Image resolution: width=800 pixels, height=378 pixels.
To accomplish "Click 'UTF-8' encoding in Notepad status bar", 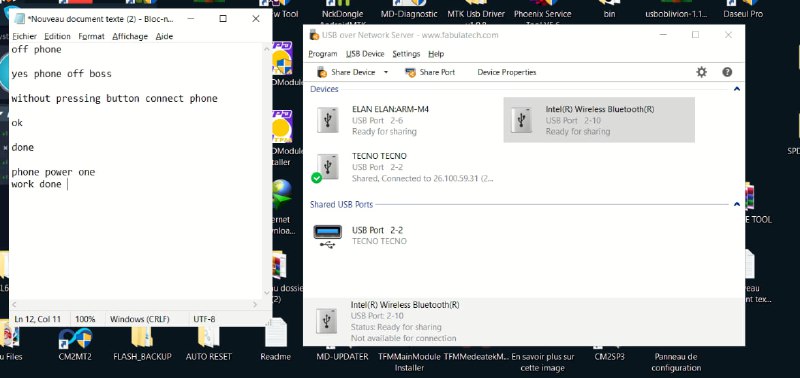I will pyautogui.click(x=204, y=319).
